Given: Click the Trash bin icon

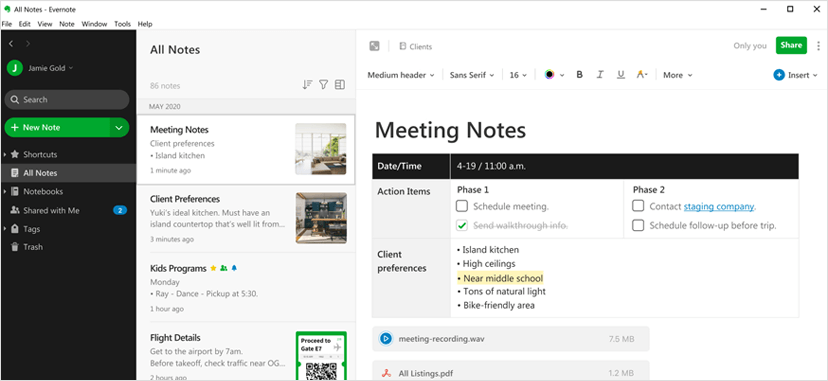Looking at the screenshot, I should (x=15, y=247).
